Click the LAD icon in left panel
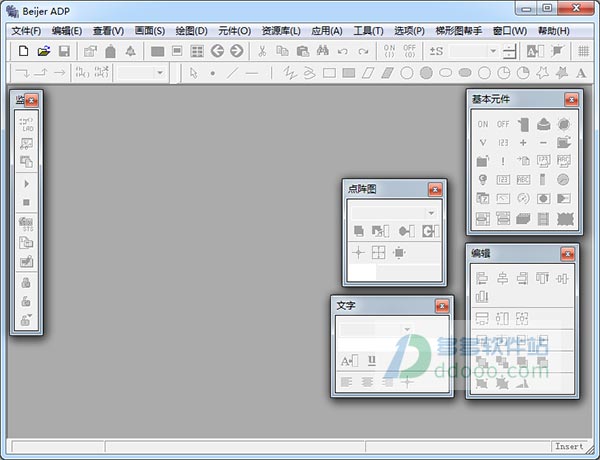Screen dimensions: 600x460 (26, 125)
